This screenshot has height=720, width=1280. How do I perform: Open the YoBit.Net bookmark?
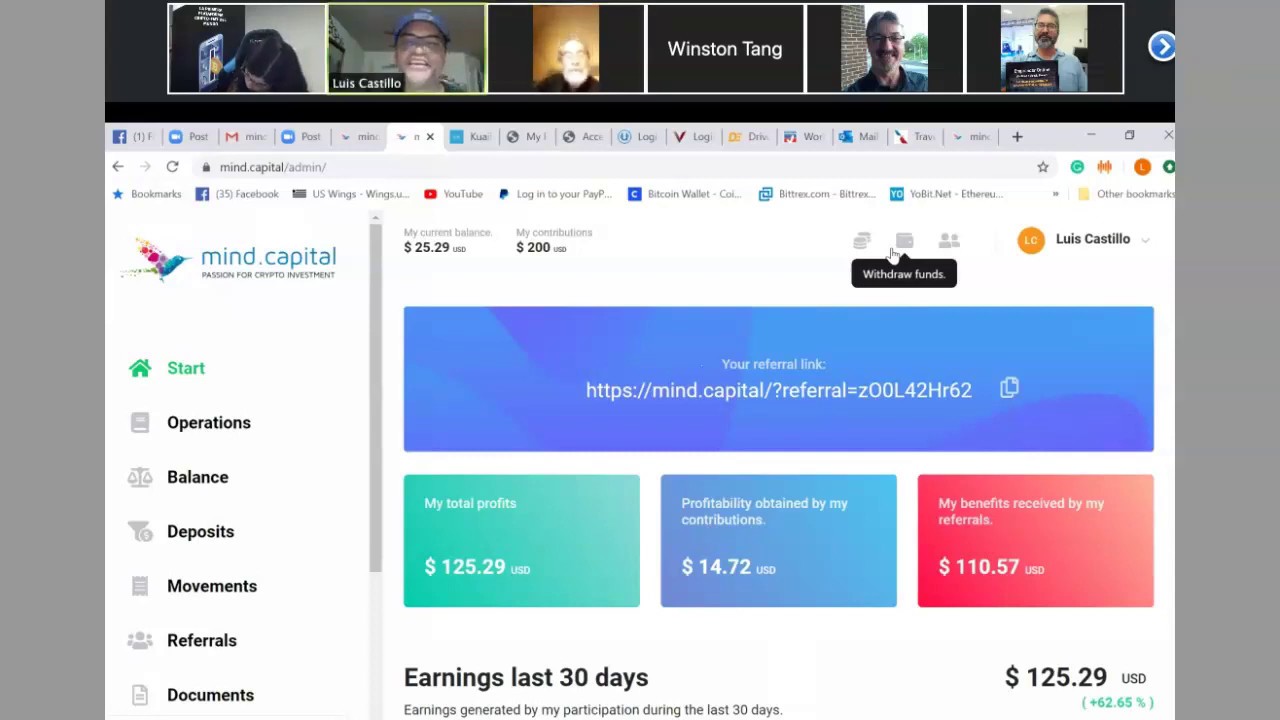pyautogui.click(x=946, y=194)
